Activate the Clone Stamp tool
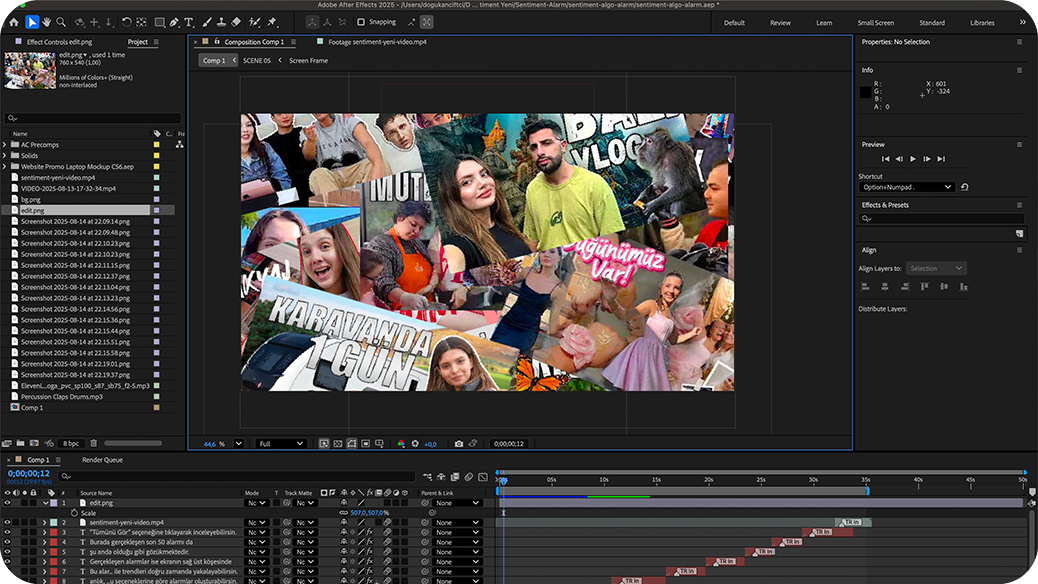1038x584 pixels. 220,22
